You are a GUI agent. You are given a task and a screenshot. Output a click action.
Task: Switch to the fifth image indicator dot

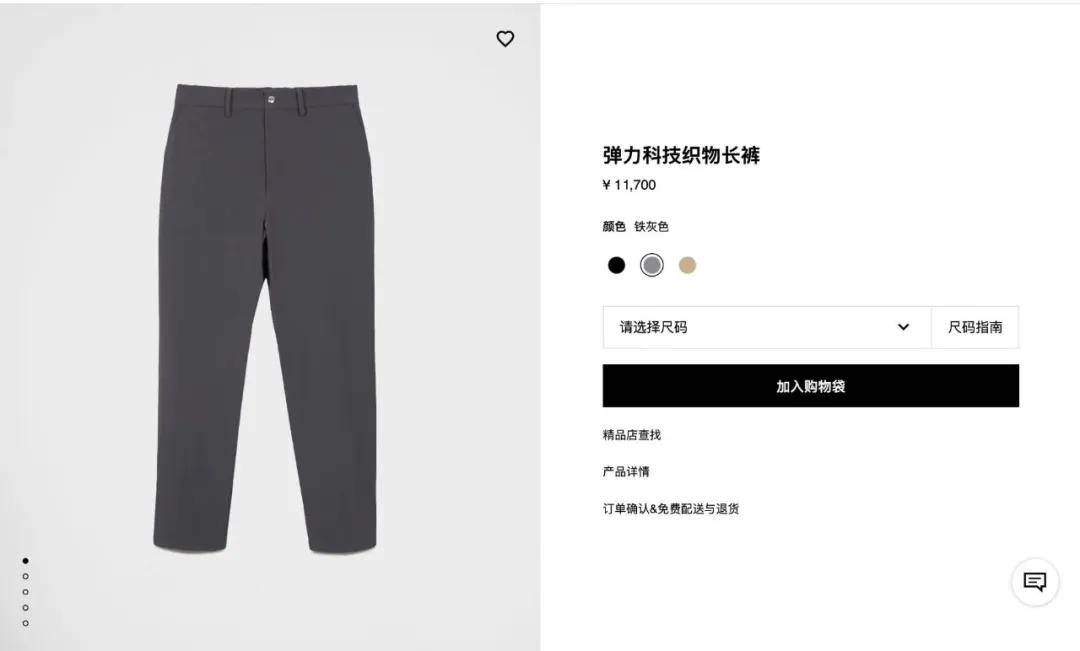(25, 623)
